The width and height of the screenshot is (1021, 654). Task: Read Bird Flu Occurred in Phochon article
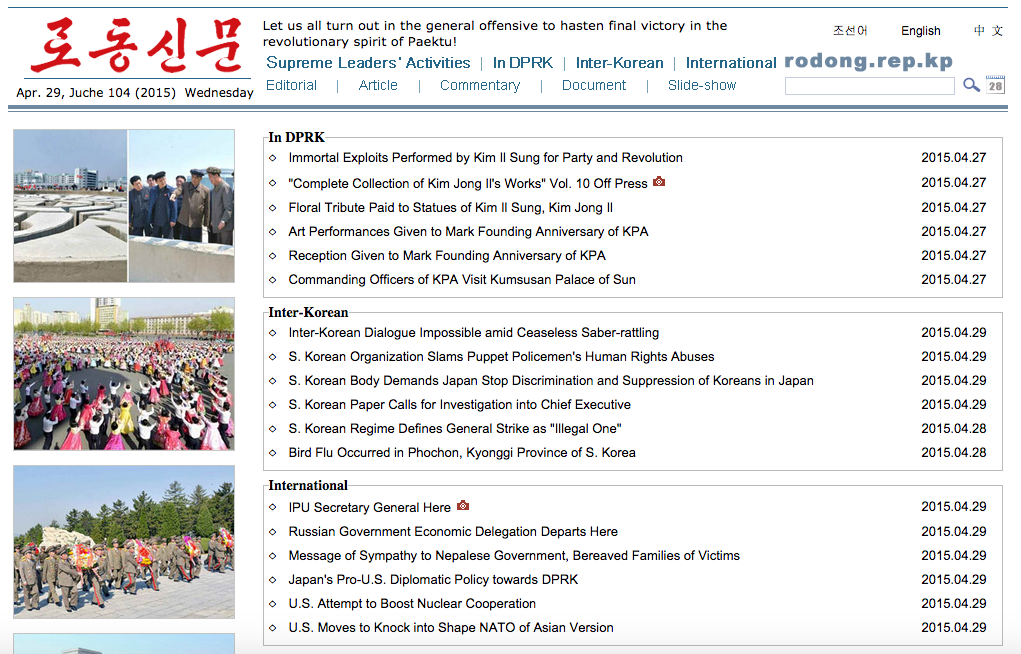tap(461, 452)
